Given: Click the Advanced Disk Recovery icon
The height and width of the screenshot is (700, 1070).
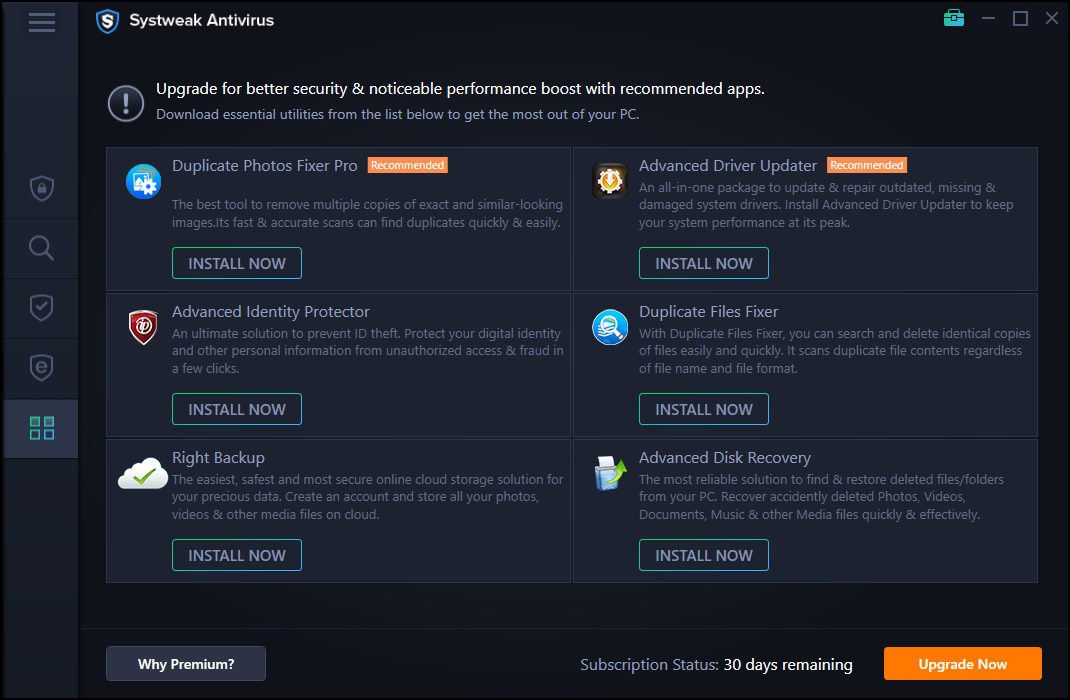Looking at the screenshot, I should pos(609,473).
